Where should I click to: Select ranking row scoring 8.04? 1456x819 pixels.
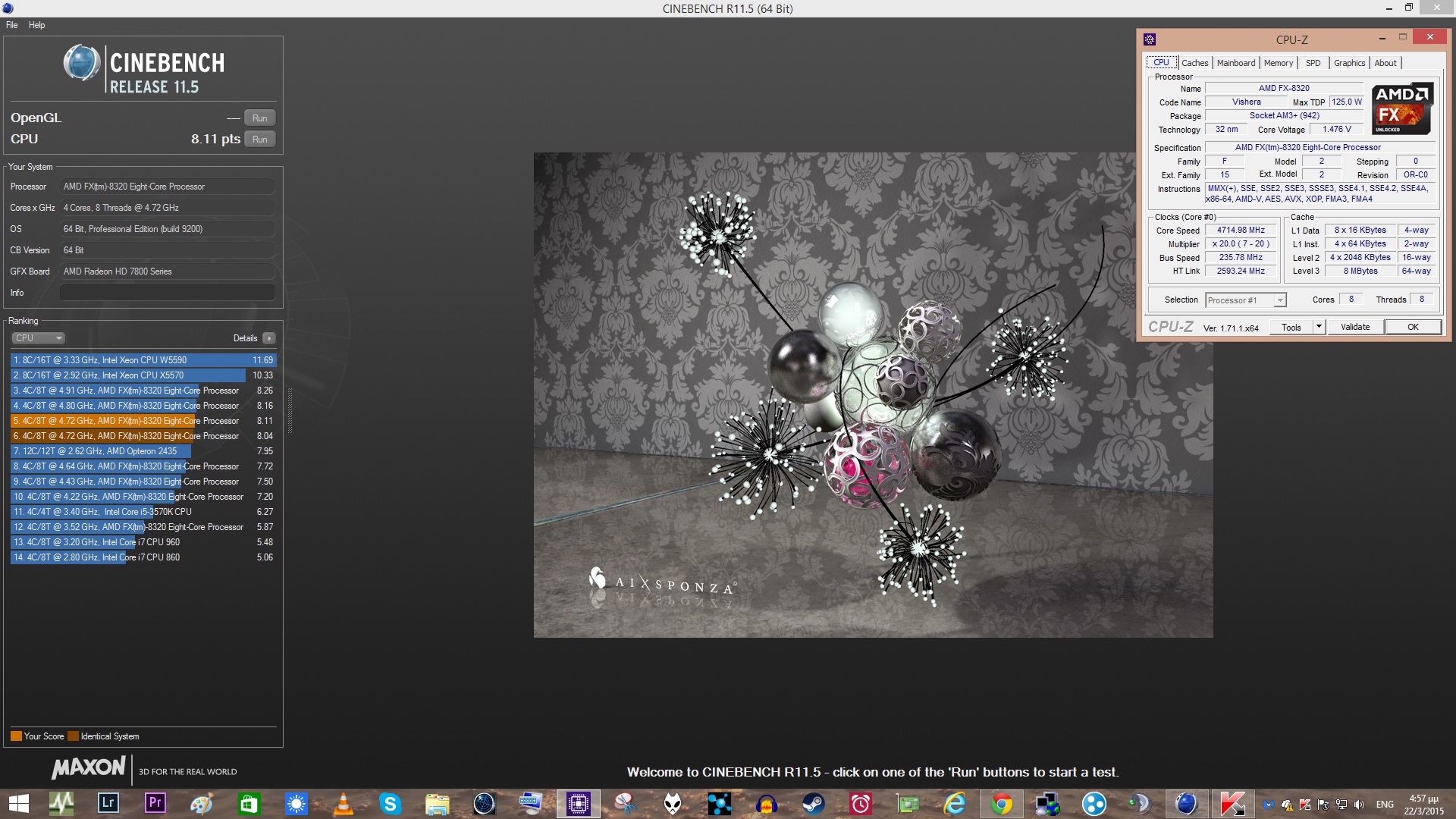pos(143,436)
